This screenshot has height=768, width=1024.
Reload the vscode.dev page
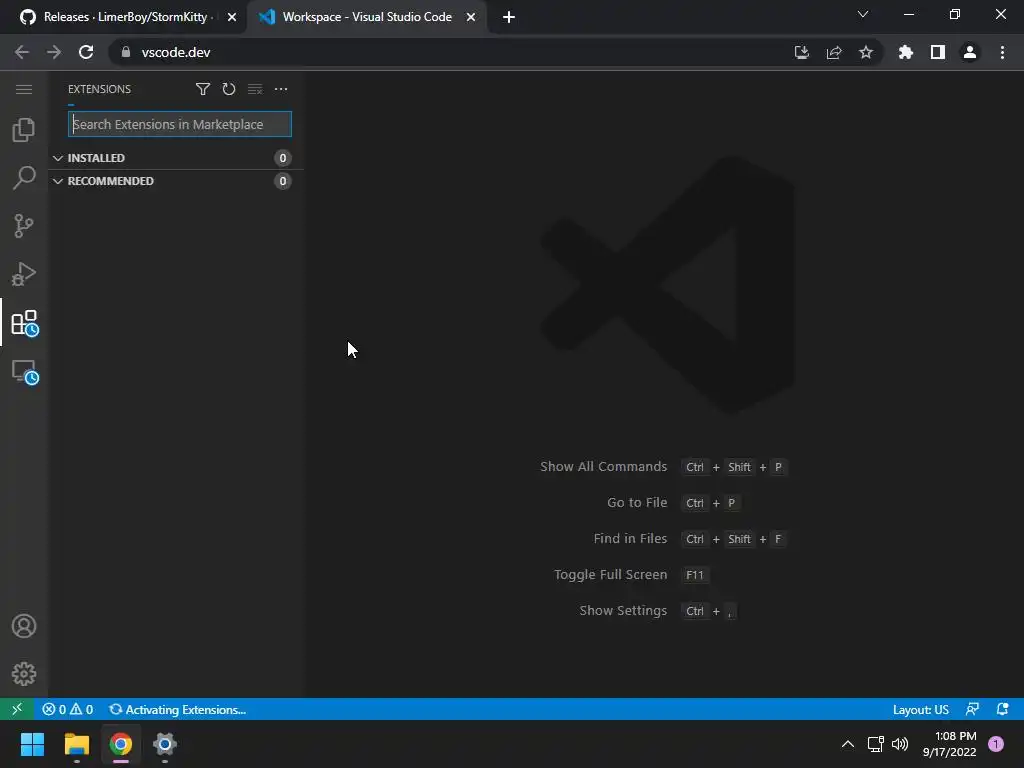(86, 52)
